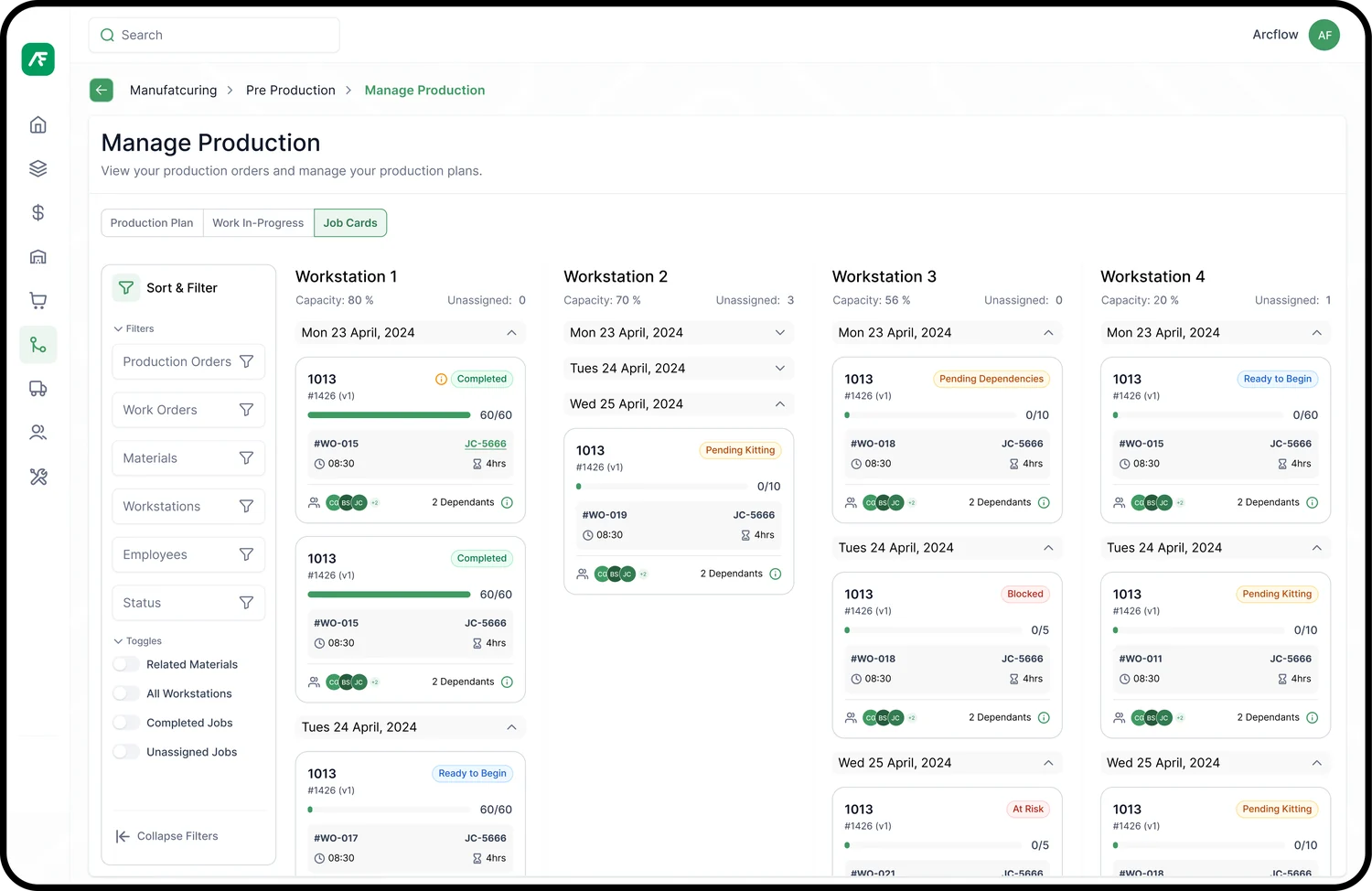Image resolution: width=1372 pixels, height=891 pixels.
Task: Open the shopping cart sidebar icon
Action: 38,300
